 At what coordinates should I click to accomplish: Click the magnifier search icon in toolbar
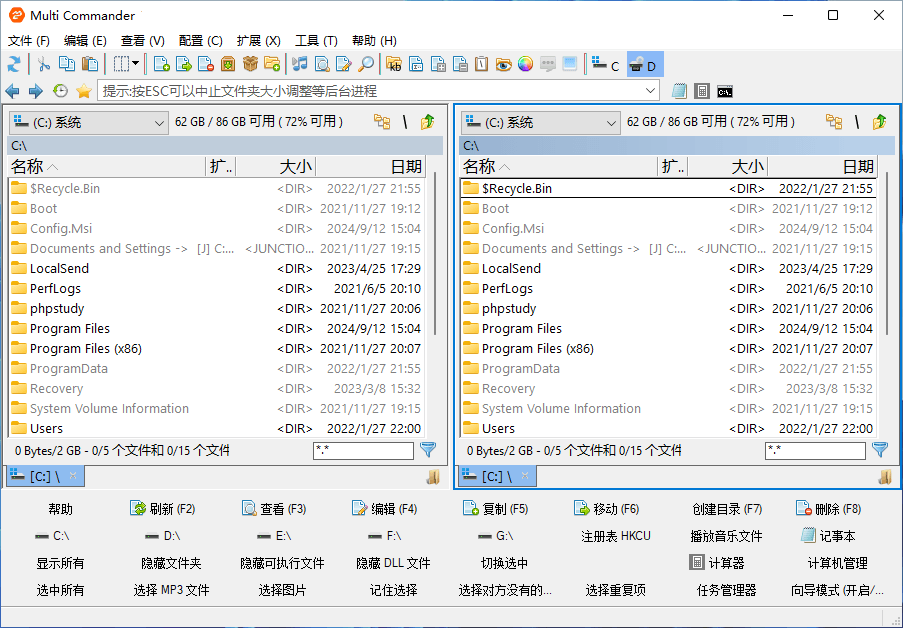(x=366, y=64)
